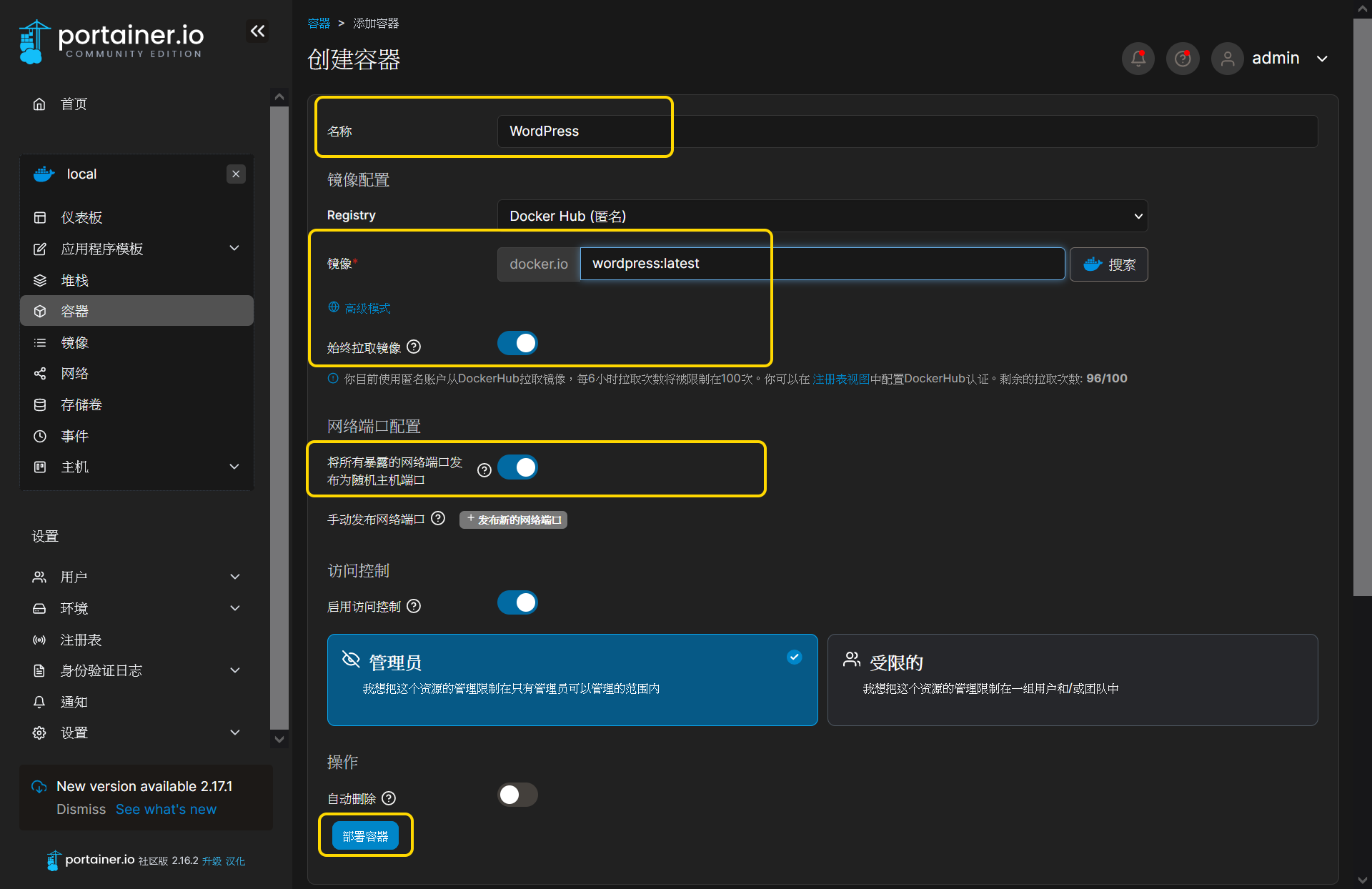The image size is (1372, 889).
Task: Toggle random host ports publishing switch
Action: pyautogui.click(x=517, y=467)
